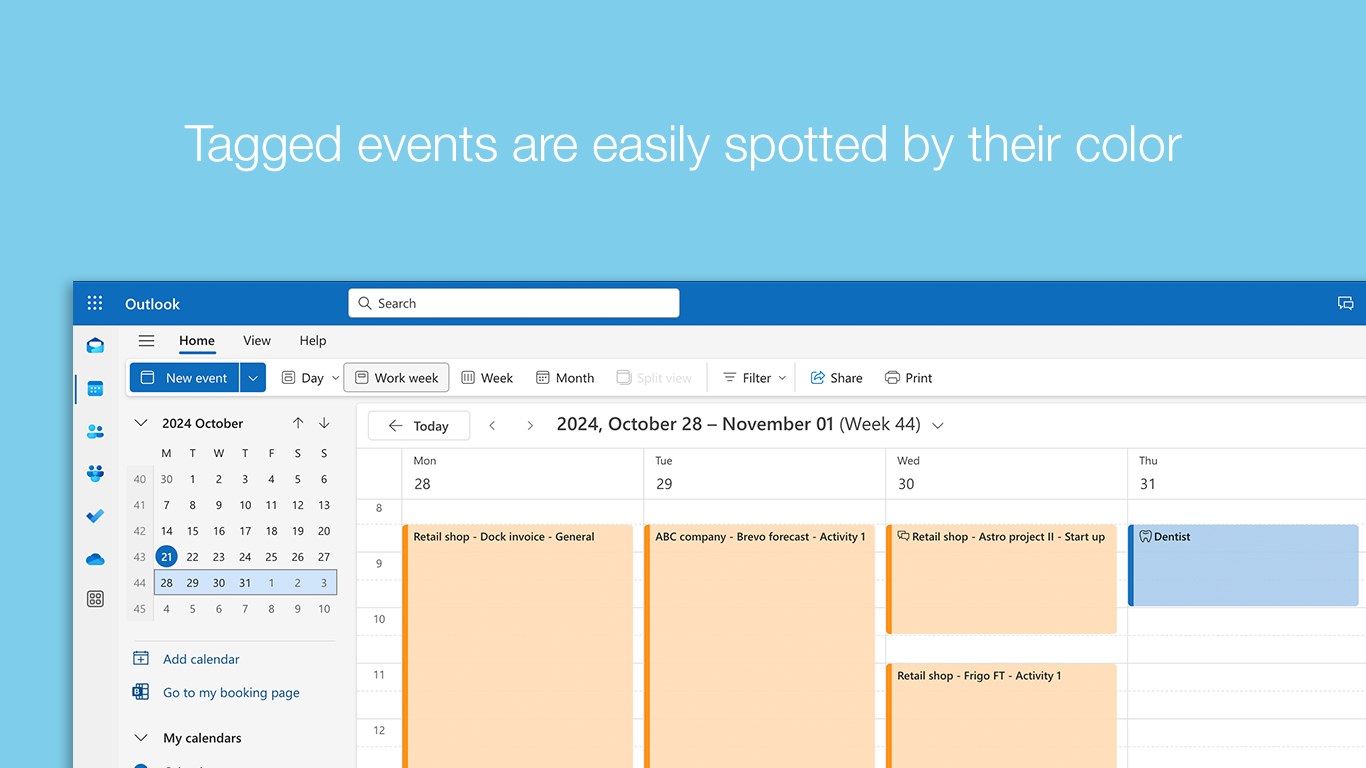The image size is (1366, 768).
Task: Click week number 40 in mini calendar
Action: [140, 479]
